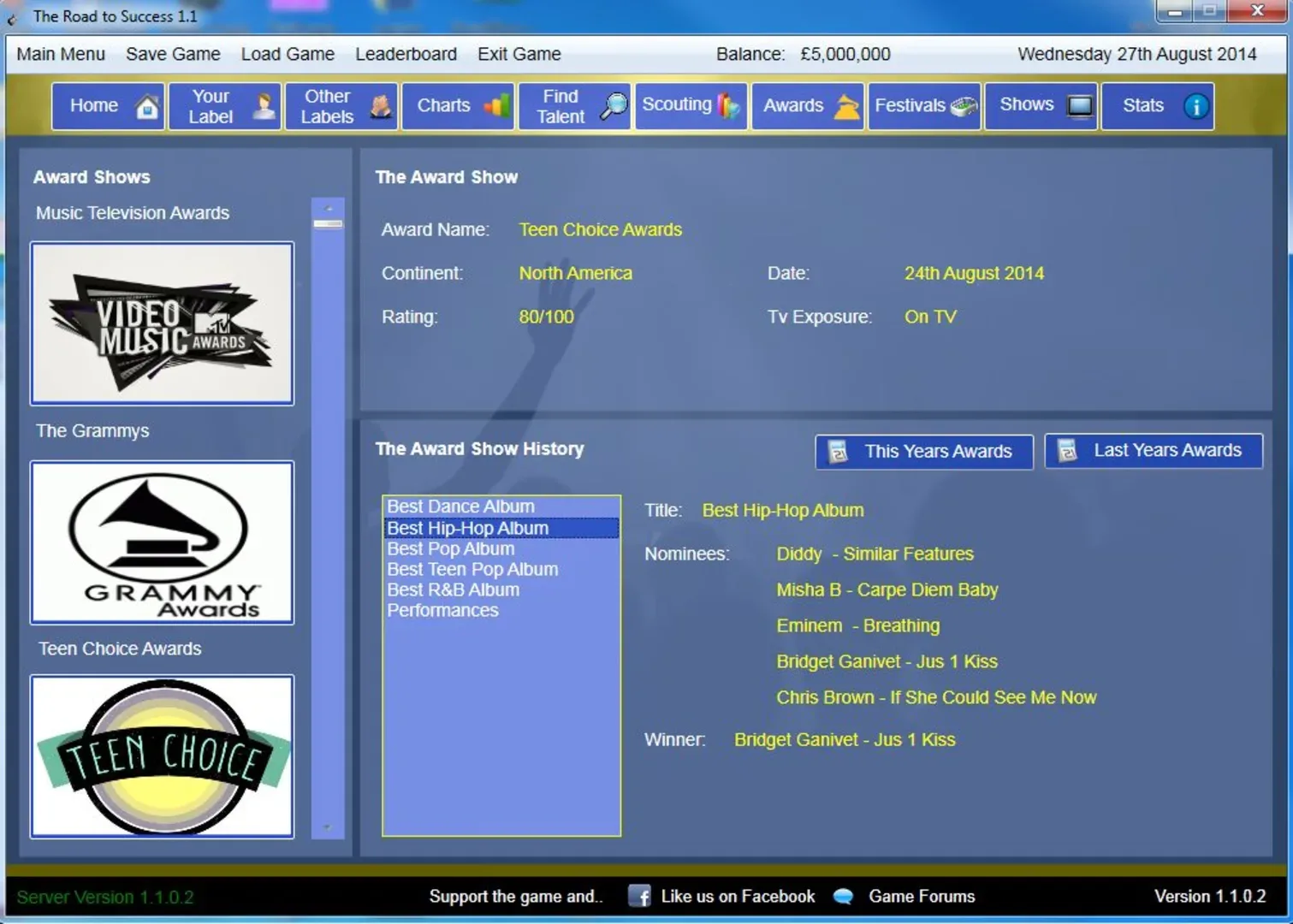Open Find Talent magnifying glass icon

tap(613, 107)
